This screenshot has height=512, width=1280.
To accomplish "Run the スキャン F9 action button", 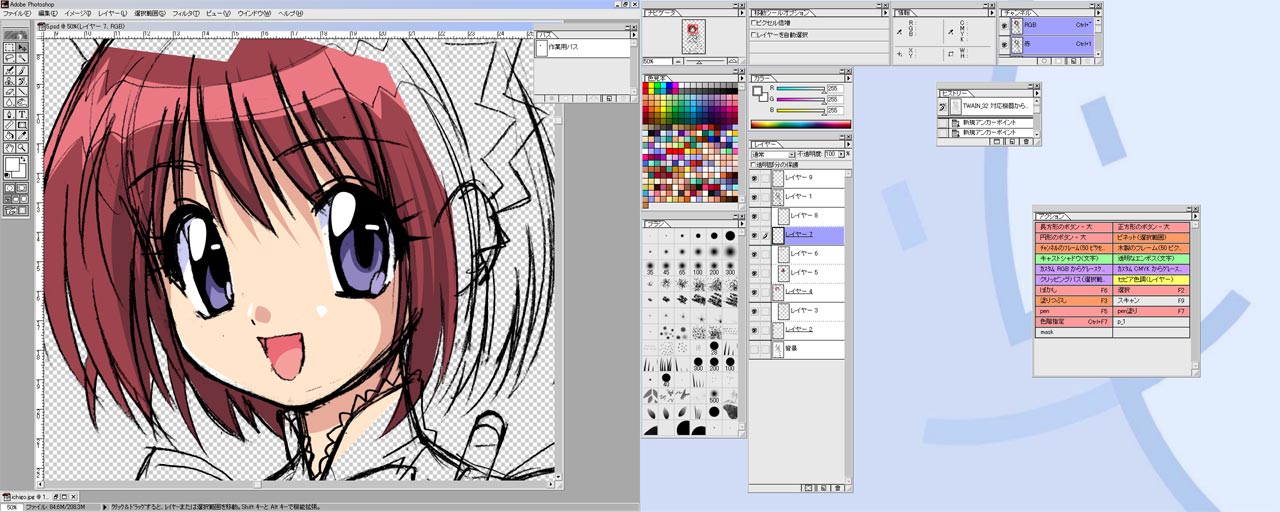I will 1151,301.
